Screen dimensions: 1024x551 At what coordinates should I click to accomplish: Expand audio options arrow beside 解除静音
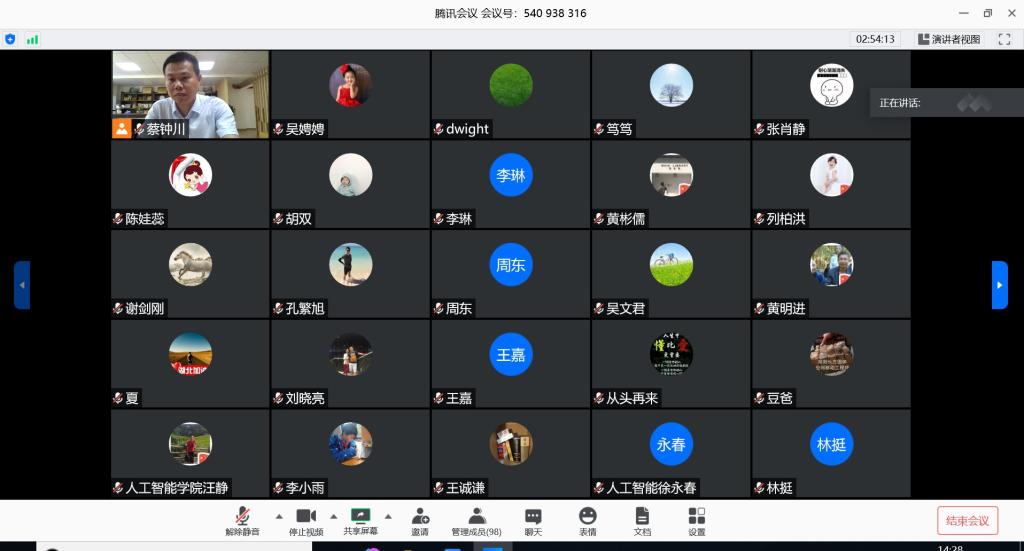pos(278,517)
